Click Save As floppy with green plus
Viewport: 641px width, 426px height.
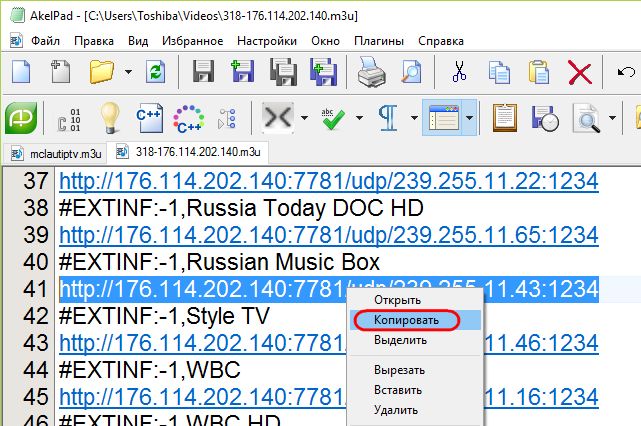point(242,72)
